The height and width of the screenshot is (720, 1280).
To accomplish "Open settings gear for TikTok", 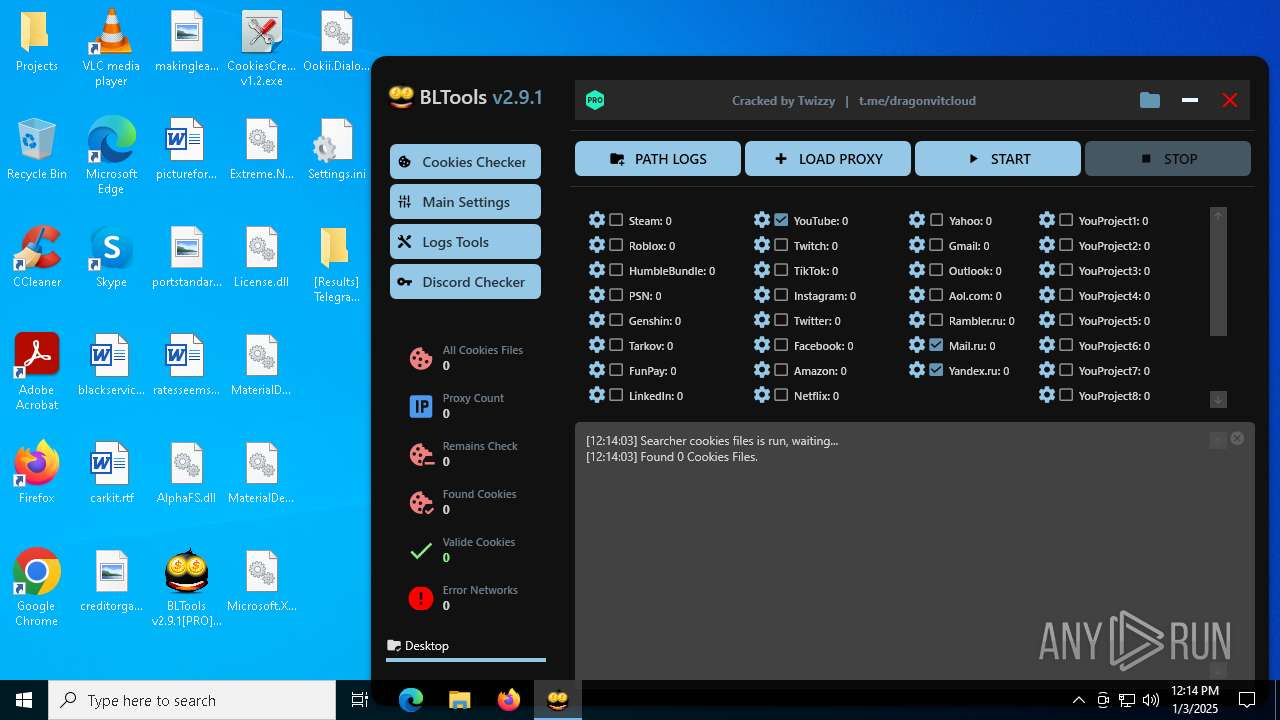I will 762,270.
